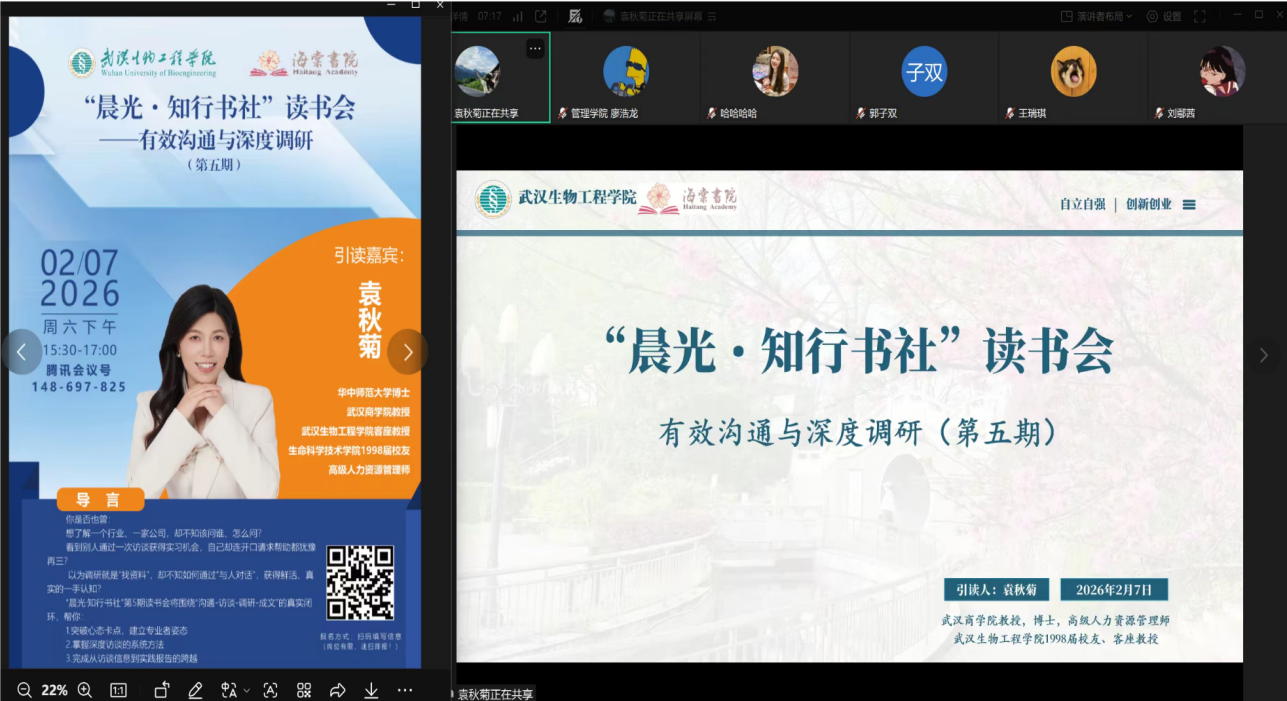The width and height of the screenshot is (1287, 701).
Task: Download the poster image
Action: coord(371,690)
